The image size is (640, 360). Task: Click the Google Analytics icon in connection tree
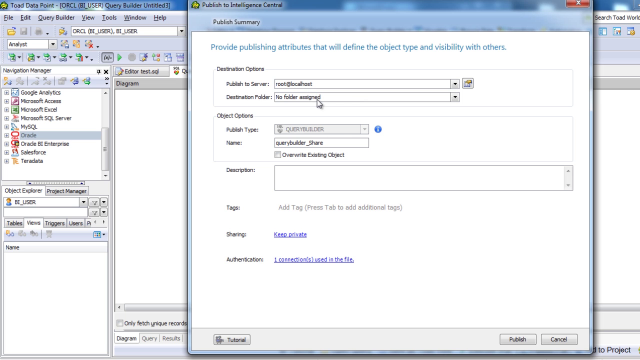click(x=15, y=93)
